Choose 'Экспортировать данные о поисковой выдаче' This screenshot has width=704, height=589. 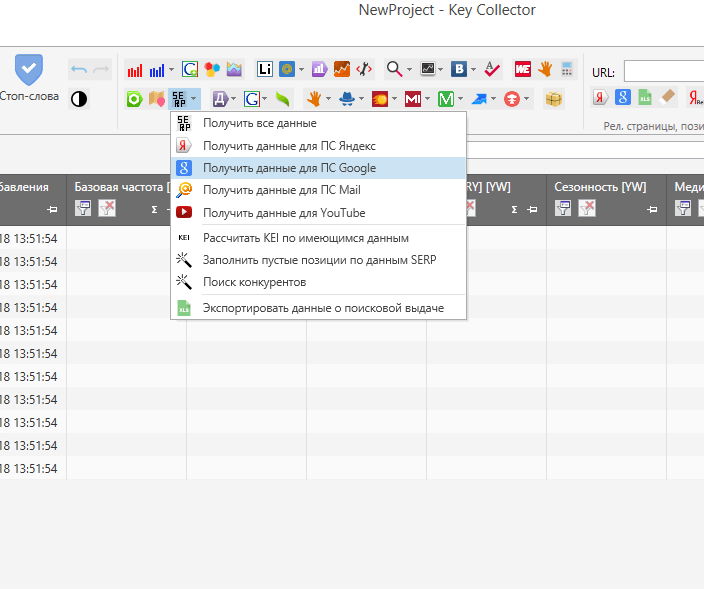coord(322,308)
